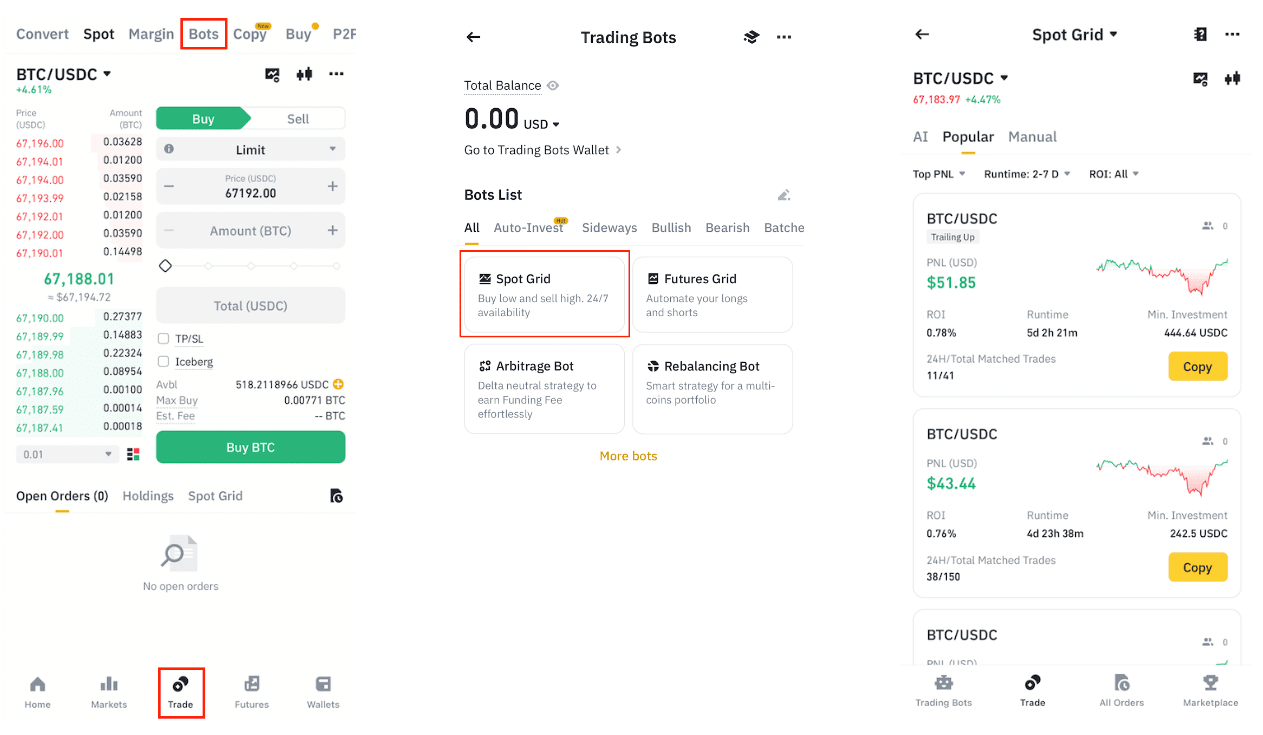Image resolution: width=1263 pixels, height=735 pixels.
Task: Click the Amount (BTC) input field
Action: point(251,231)
